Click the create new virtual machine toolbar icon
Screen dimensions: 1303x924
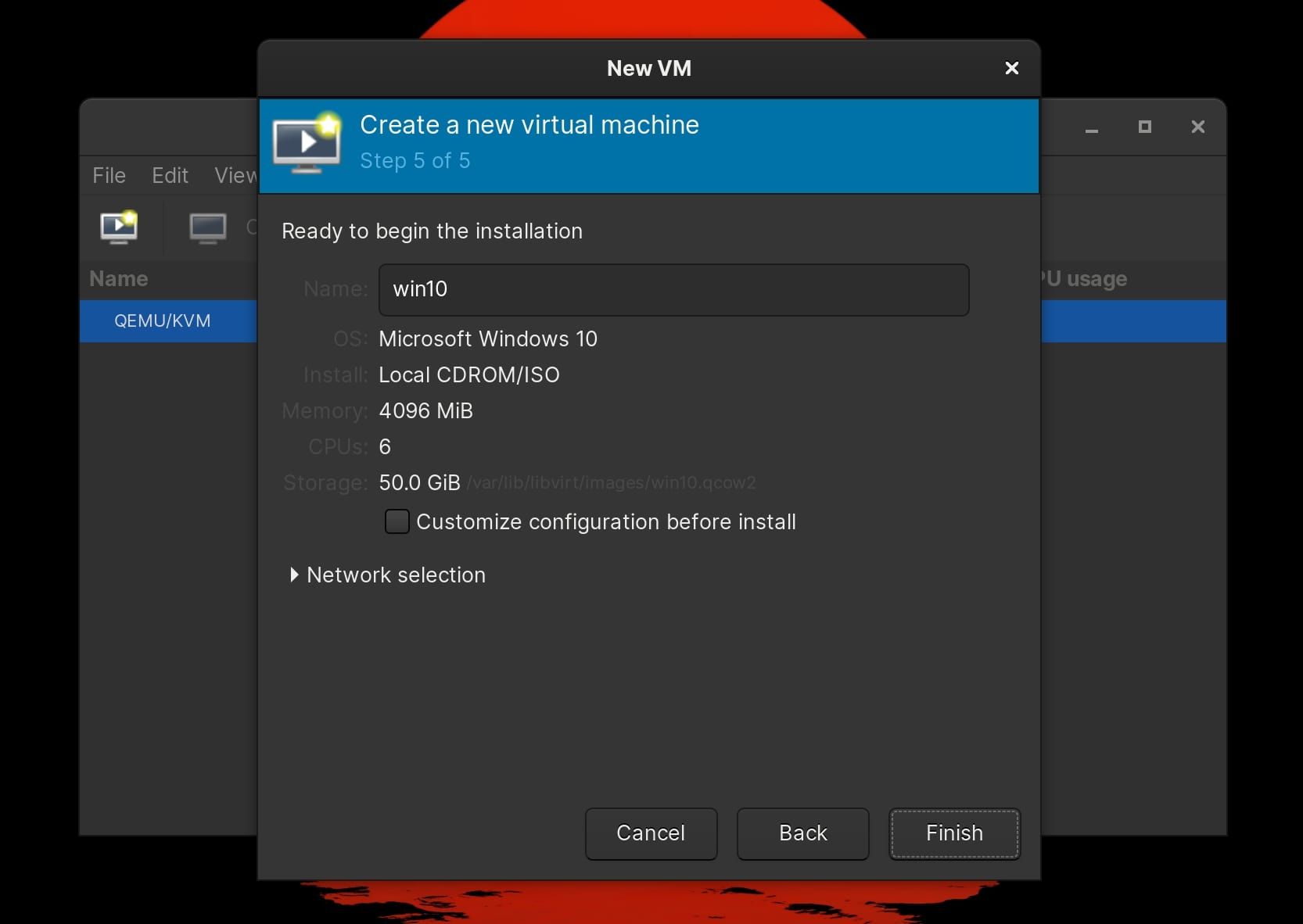[x=119, y=227]
